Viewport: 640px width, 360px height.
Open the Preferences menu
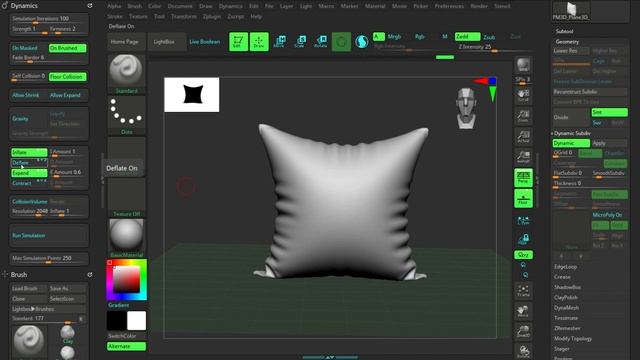coord(449,6)
